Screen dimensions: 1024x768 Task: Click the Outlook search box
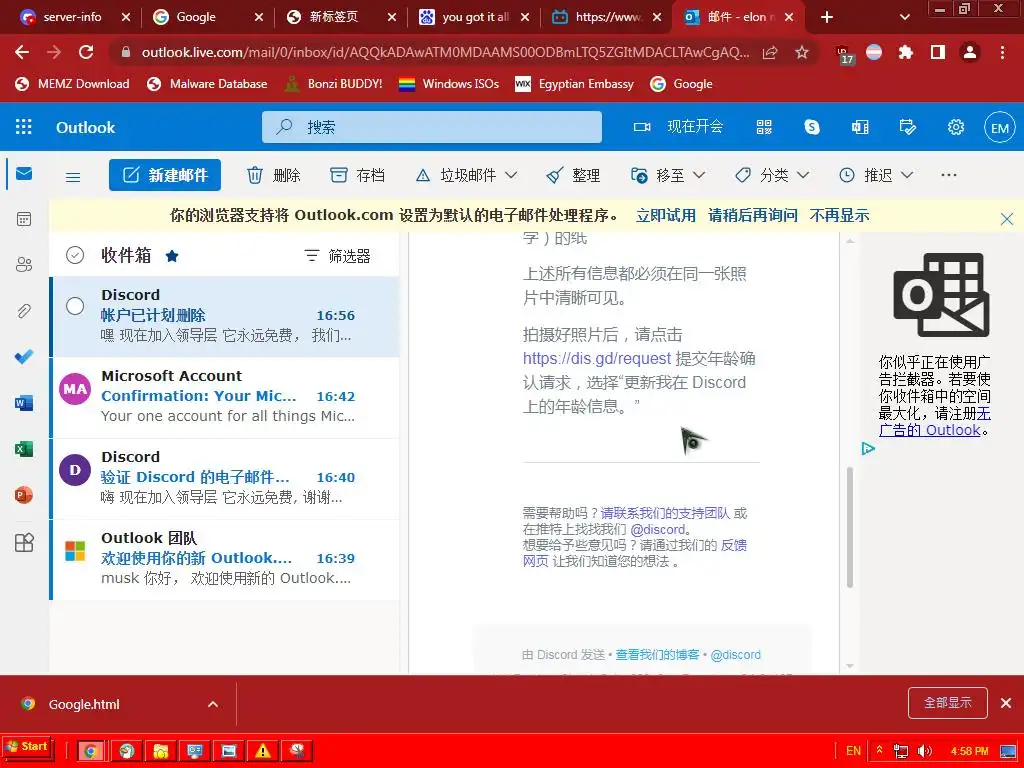[x=432, y=127]
